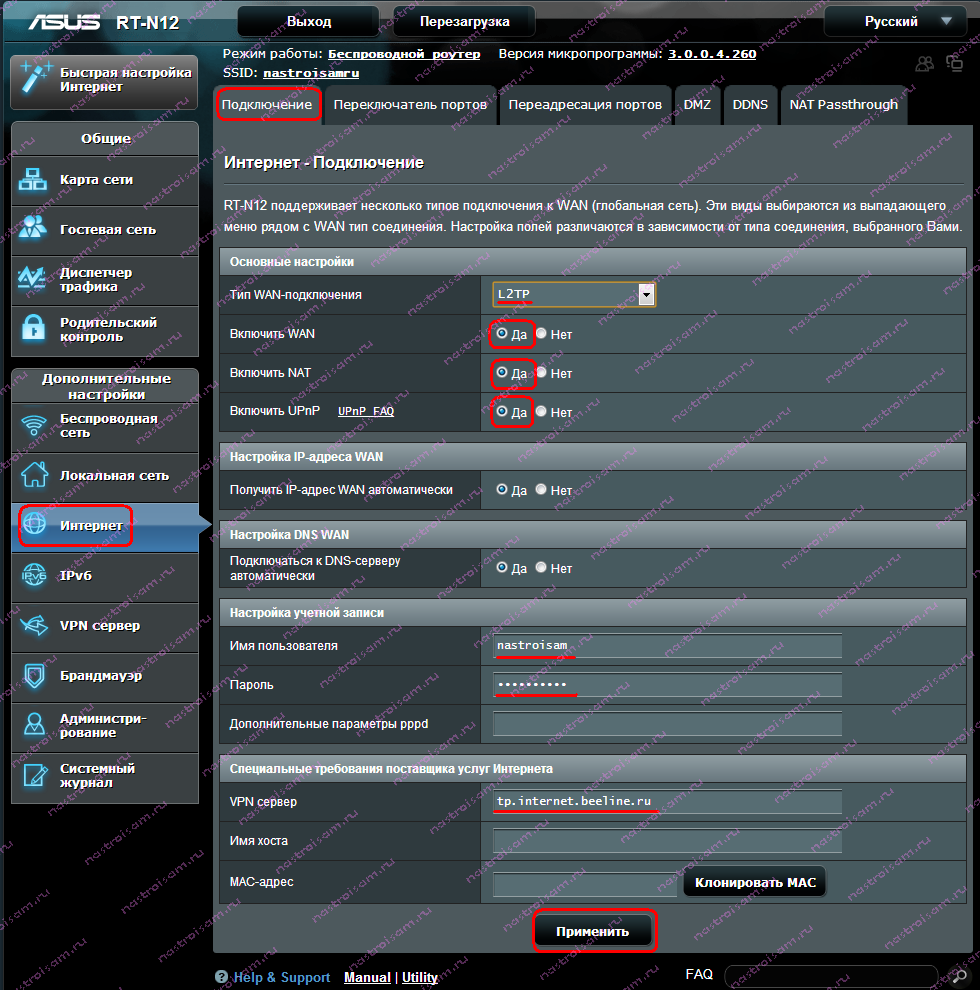This screenshot has height=990, width=980.
Task: Open the DDNS tab
Action: click(x=750, y=105)
